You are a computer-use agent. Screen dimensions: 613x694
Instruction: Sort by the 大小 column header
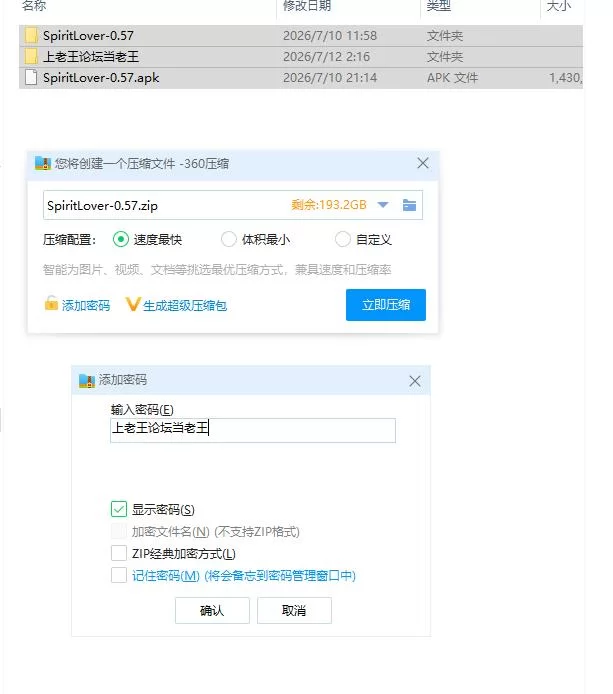point(559,5)
